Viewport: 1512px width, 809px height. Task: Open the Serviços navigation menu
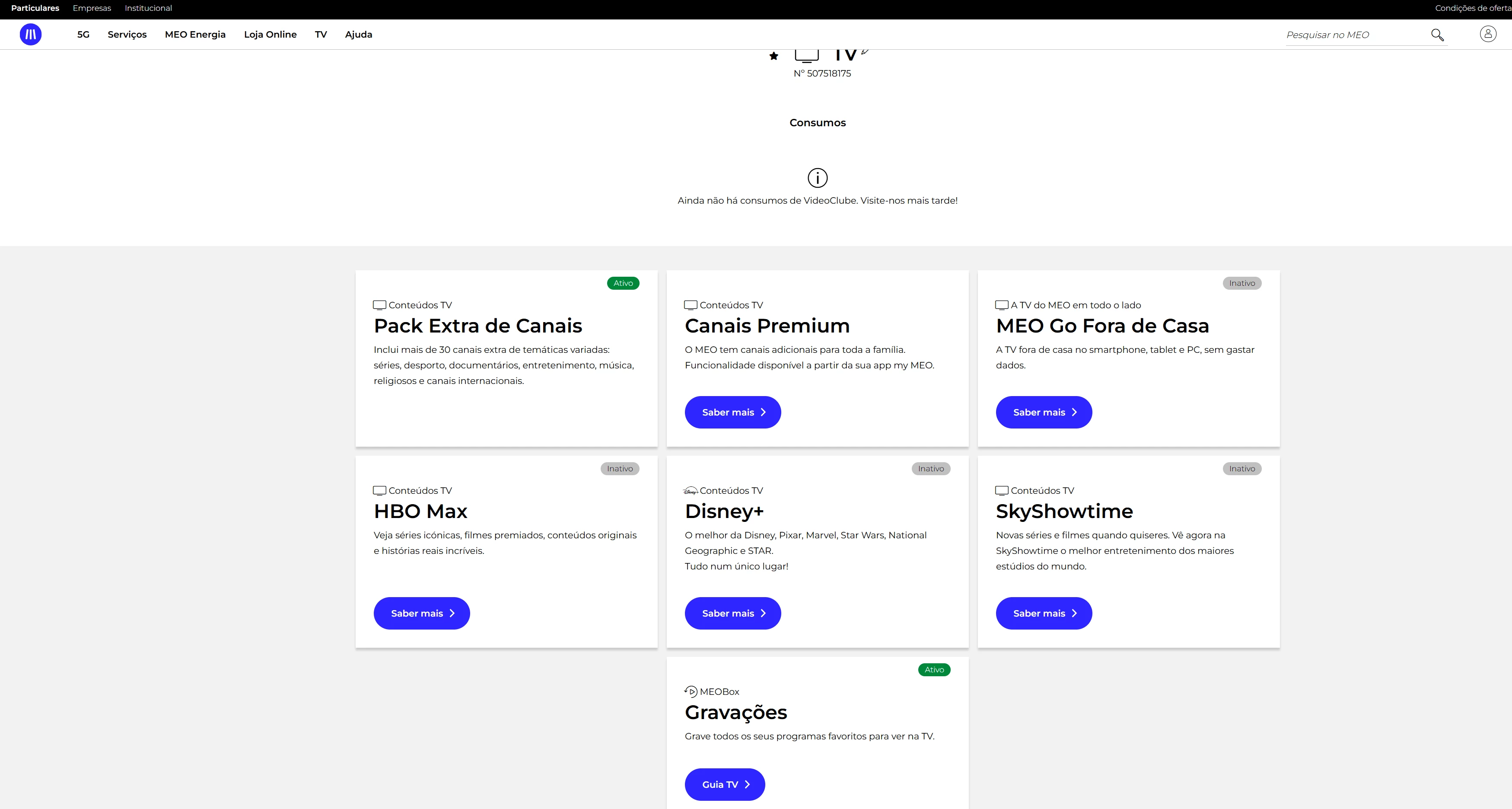(127, 35)
